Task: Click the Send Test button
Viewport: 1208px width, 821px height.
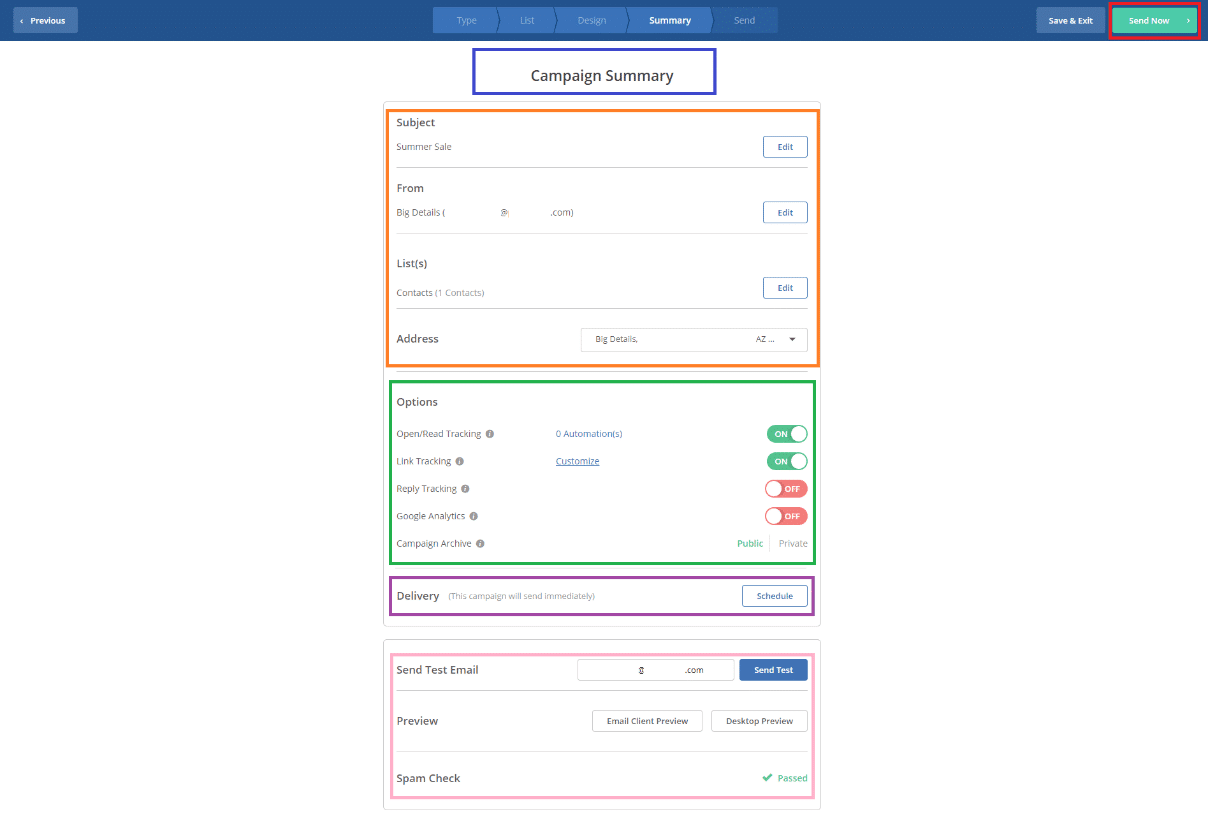Action: coord(773,670)
